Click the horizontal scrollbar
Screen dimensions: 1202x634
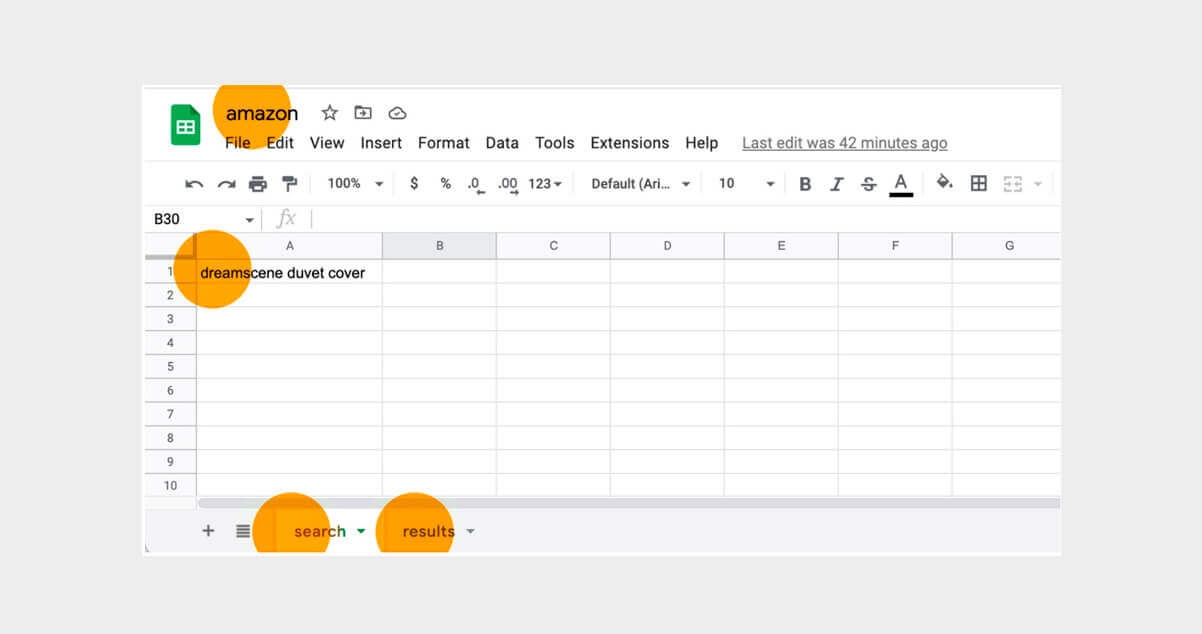pos(629,503)
